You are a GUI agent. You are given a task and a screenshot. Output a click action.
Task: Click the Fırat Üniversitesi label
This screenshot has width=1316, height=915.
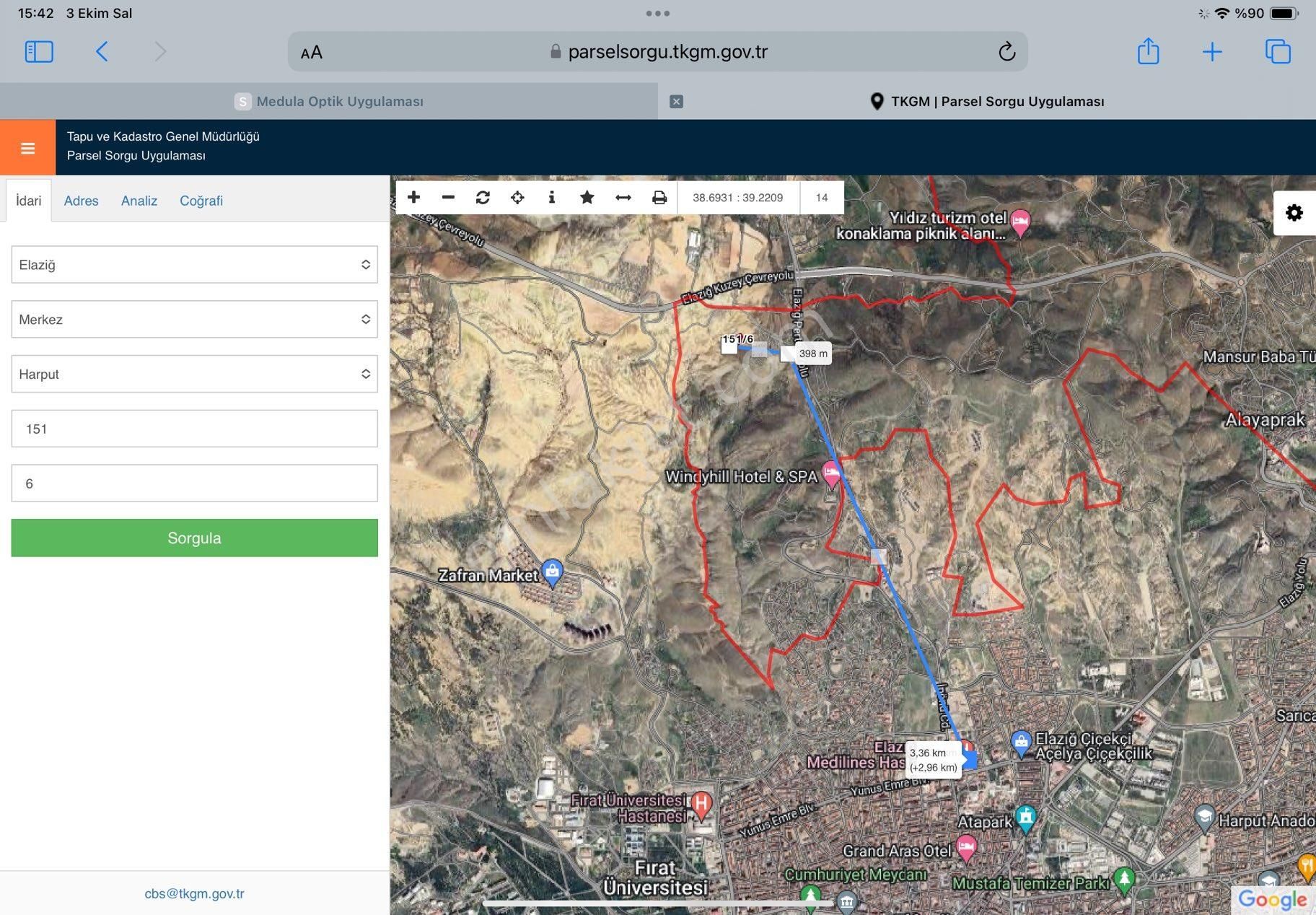coord(655,877)
